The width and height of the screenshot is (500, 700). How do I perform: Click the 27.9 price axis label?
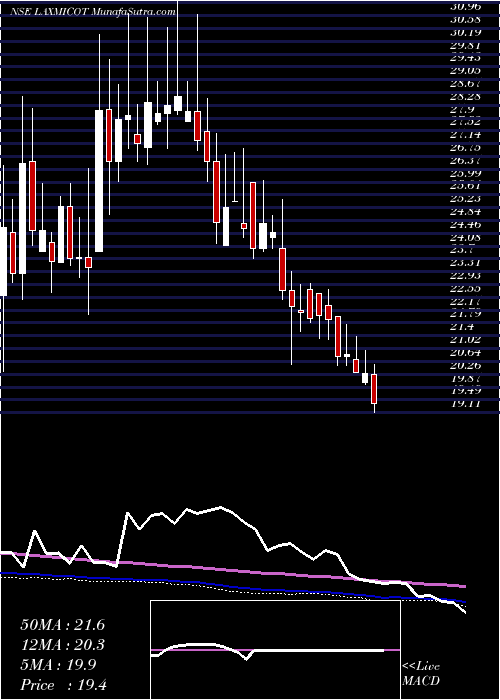pos(462,109)
